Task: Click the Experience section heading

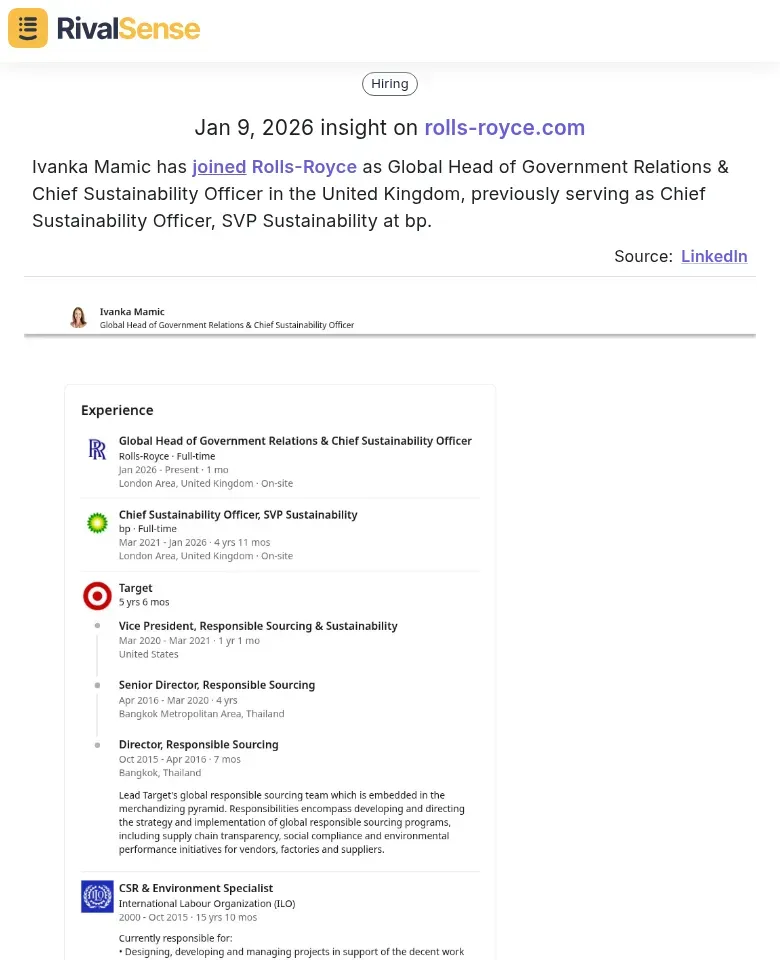Action: tap(117, 410)
